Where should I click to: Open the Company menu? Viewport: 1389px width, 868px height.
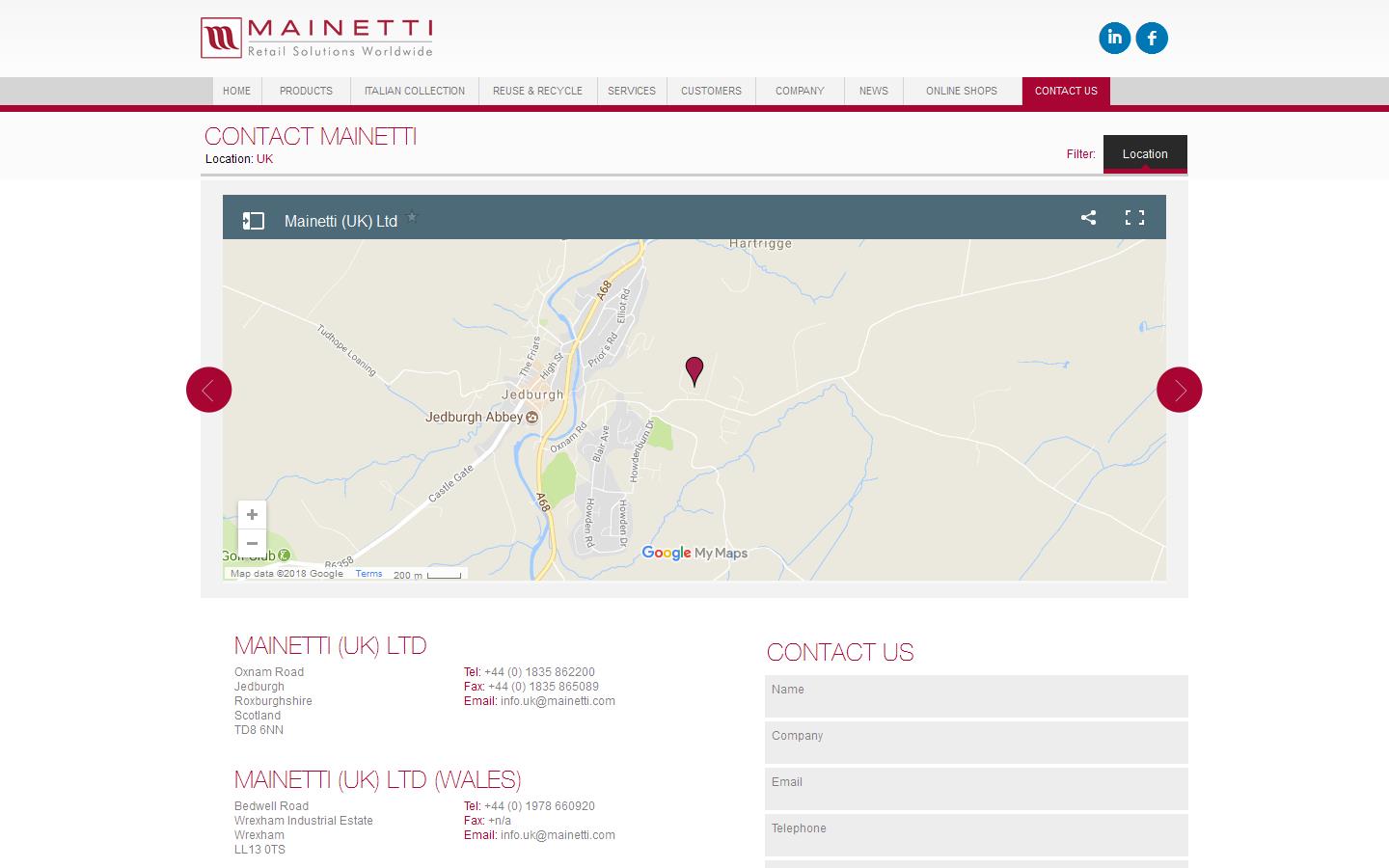click(x=800, y=91)
